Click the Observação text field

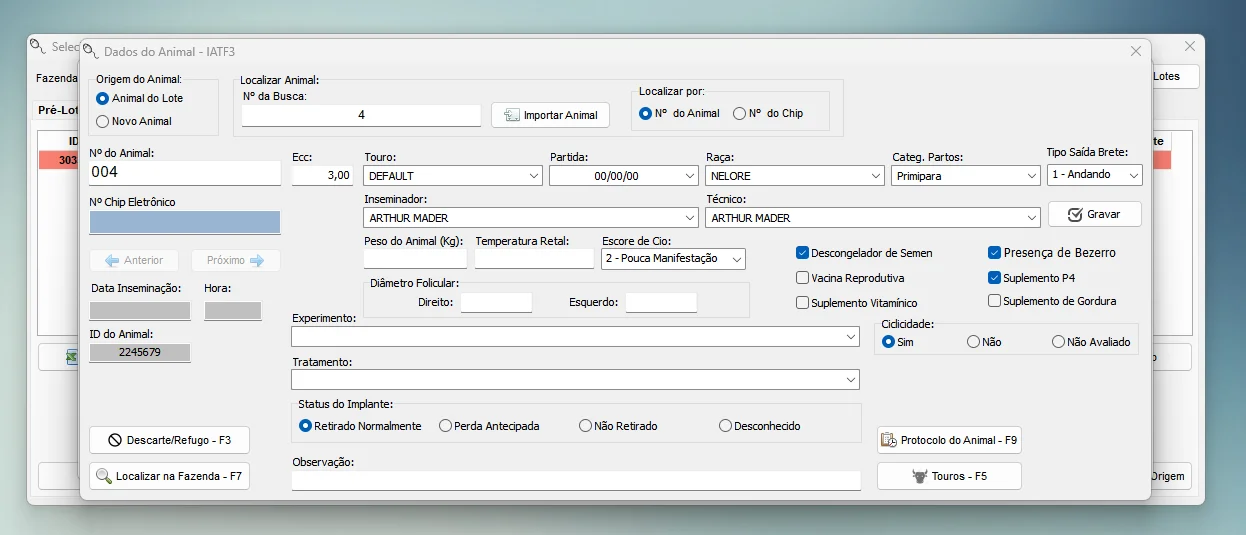click(x=576, y=481)
